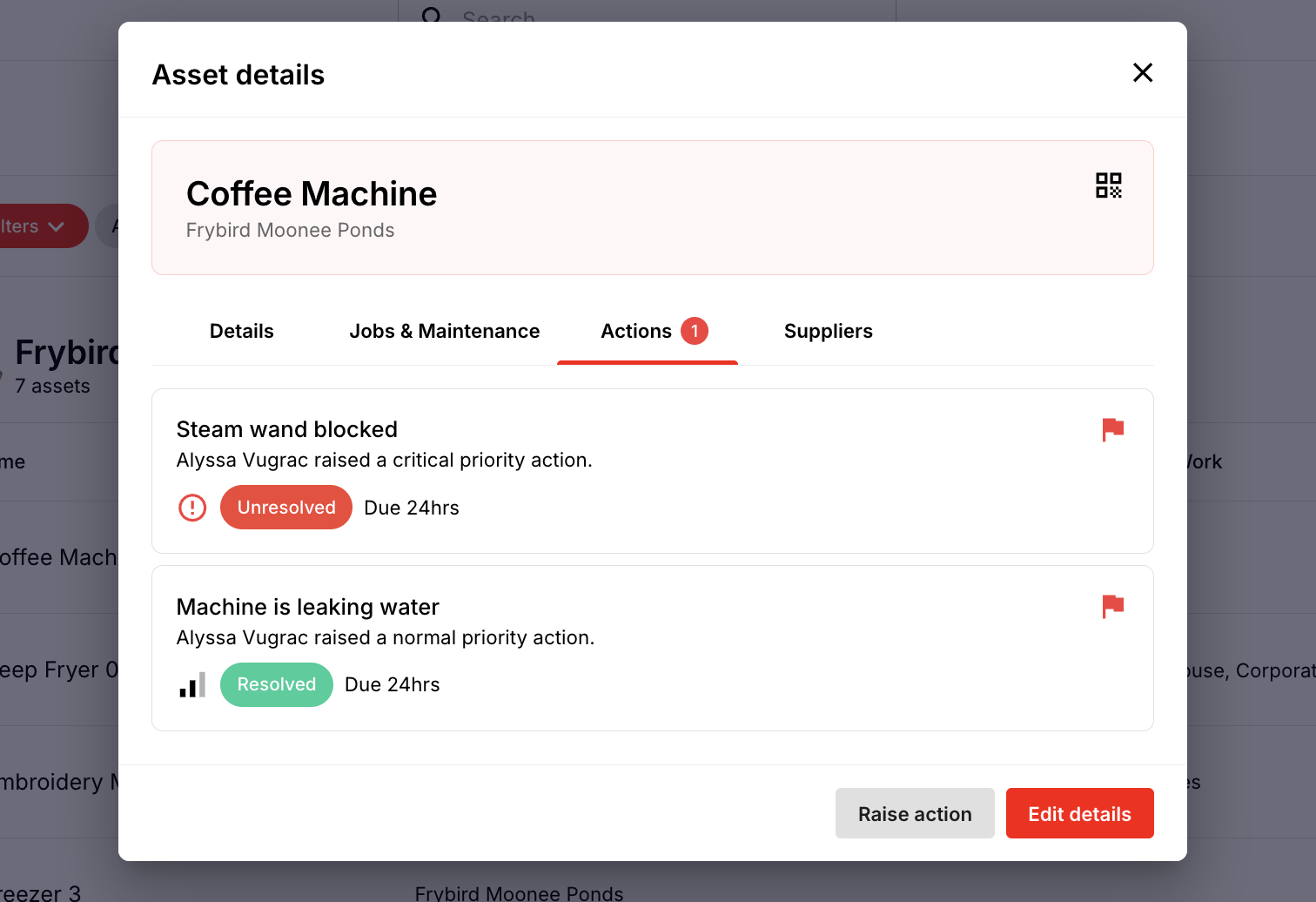Click the critical priority exclamation icon
Viewport: 1316px width, 902px height.
pyautogui.click(x=192, y=508)
